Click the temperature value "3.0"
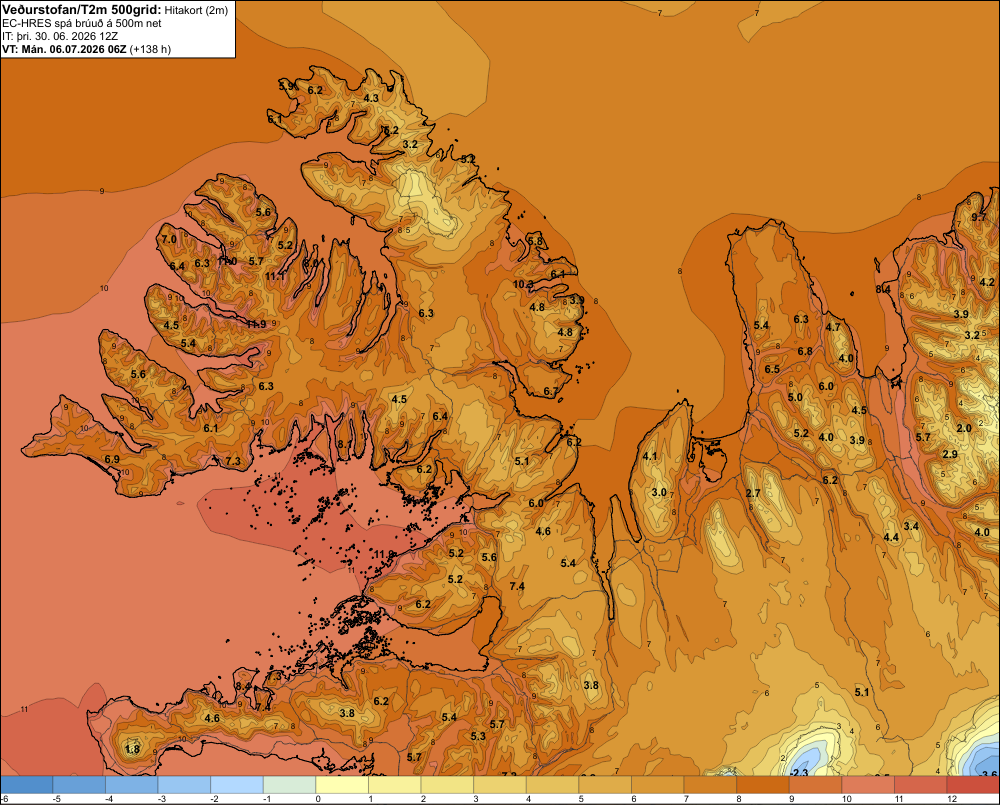 tap(659, 492)
